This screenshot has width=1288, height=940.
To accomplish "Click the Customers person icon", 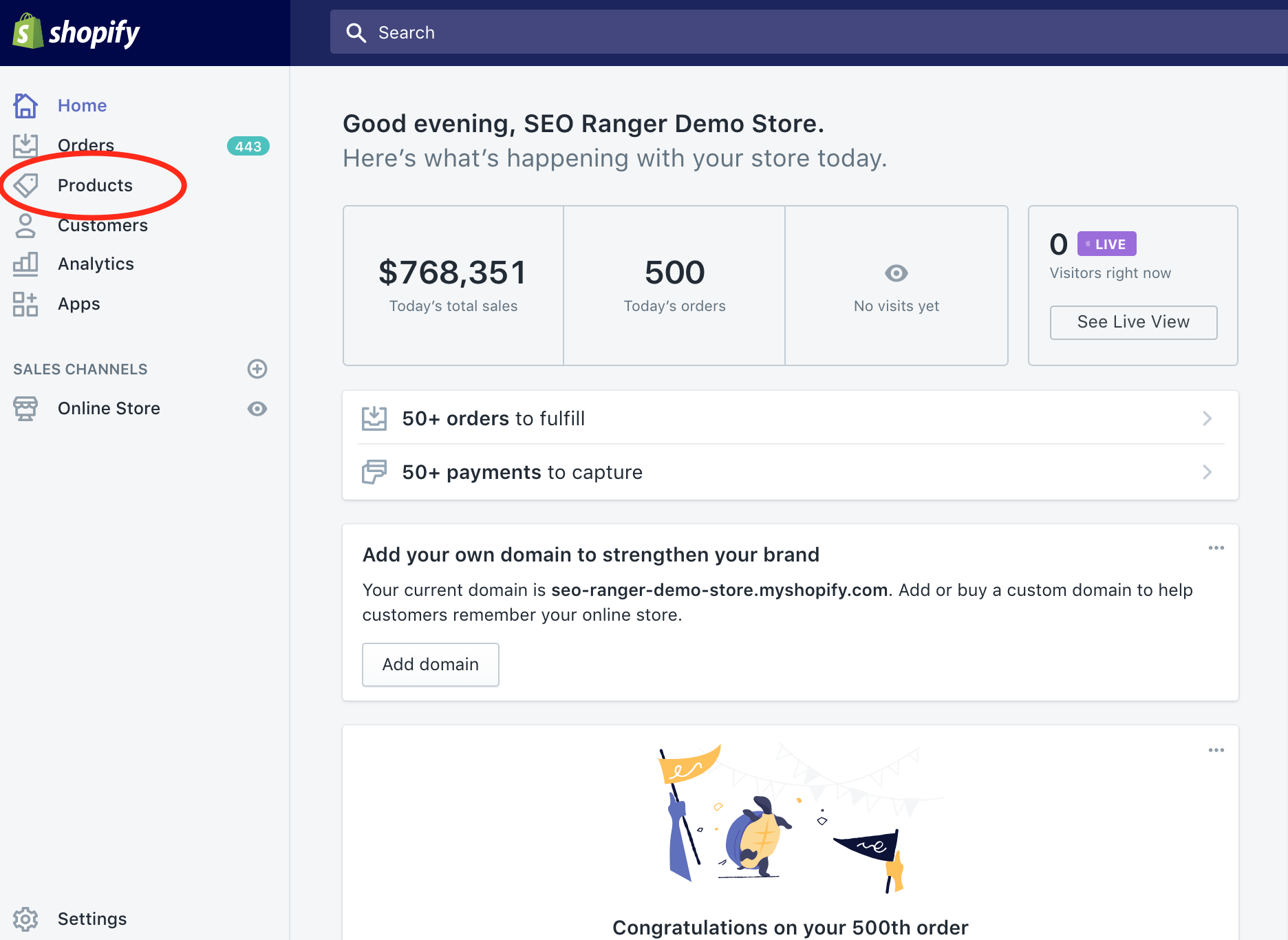I will [25, 225].
